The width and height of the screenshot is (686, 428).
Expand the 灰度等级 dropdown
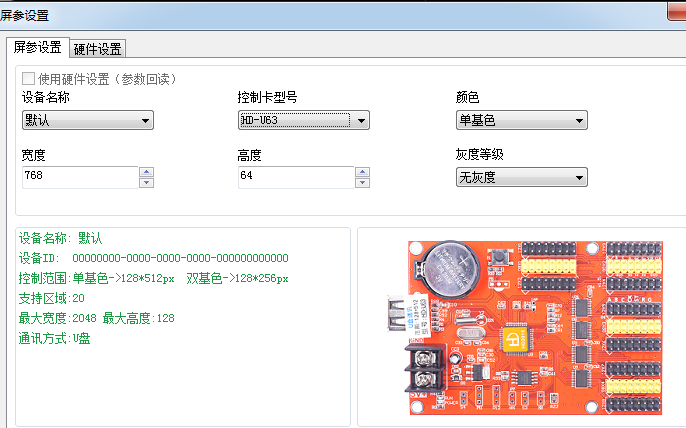[521, 178]
